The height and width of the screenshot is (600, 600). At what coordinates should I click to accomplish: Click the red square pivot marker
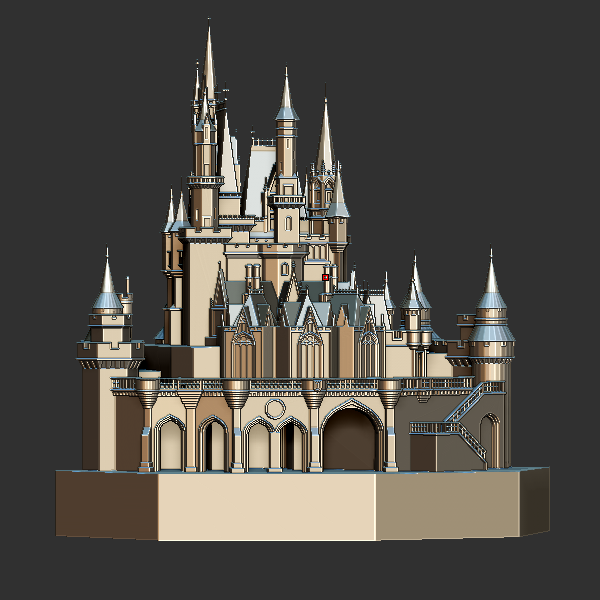[x=326, y=277]
